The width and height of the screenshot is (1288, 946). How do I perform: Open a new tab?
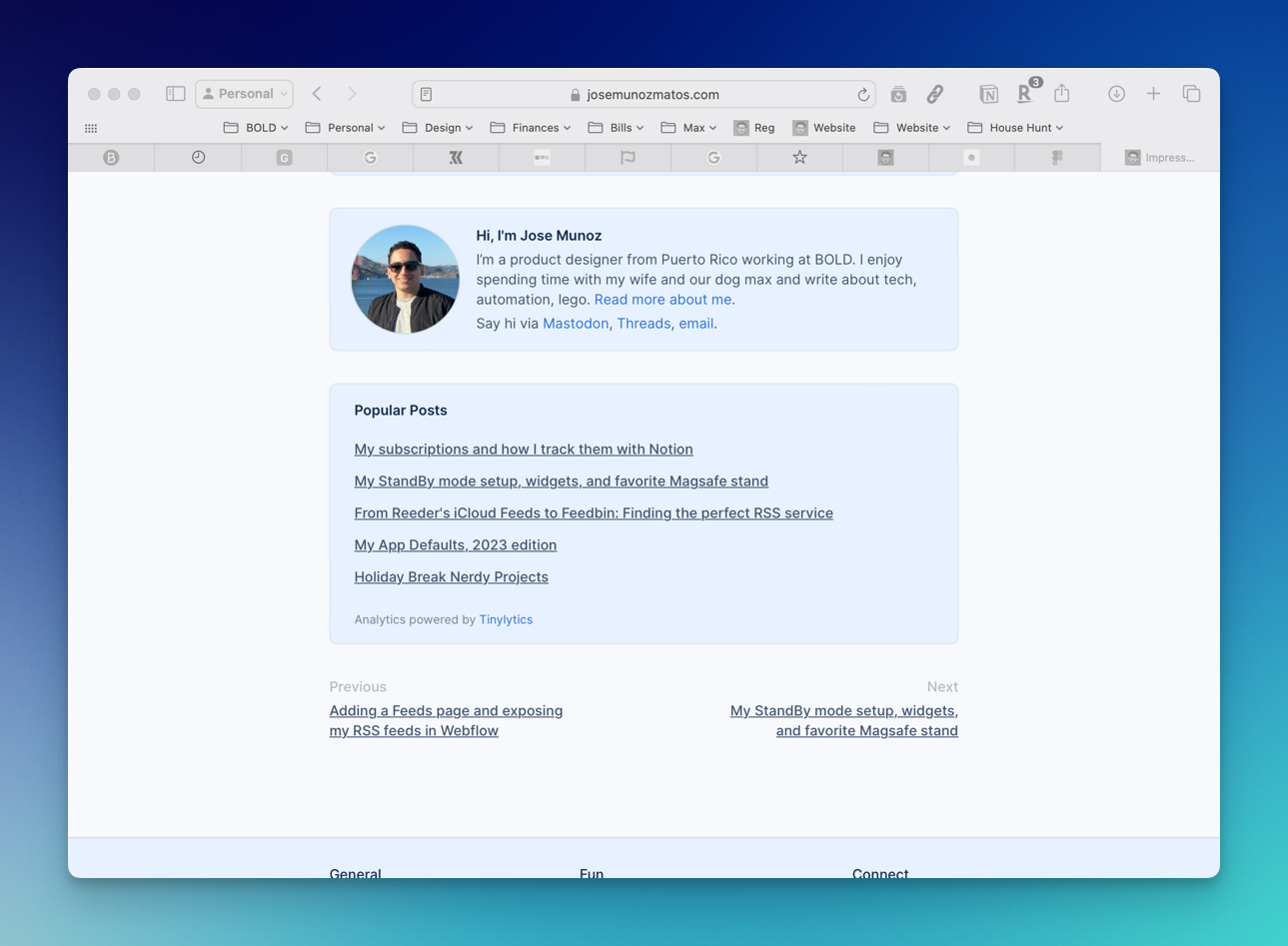click(1153, 94)
